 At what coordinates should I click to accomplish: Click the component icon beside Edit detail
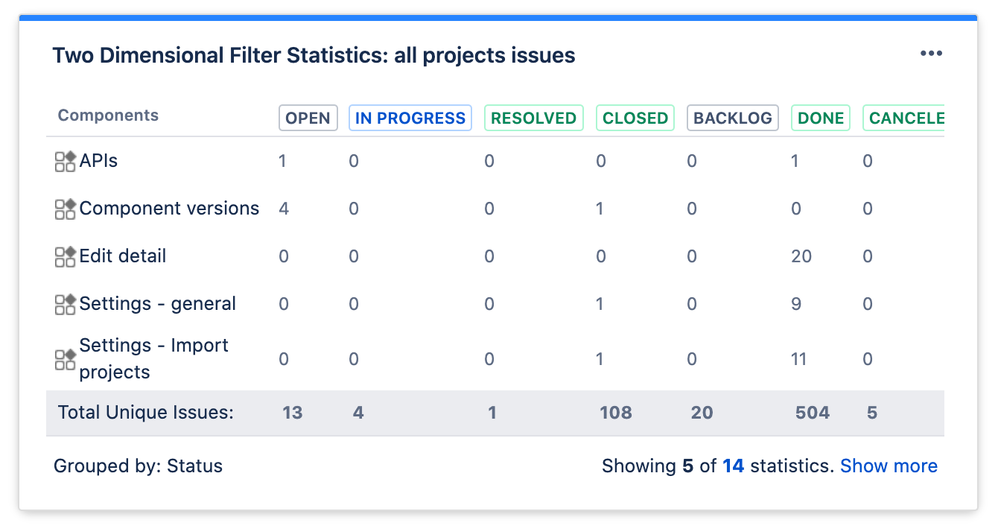click(65, 257)
